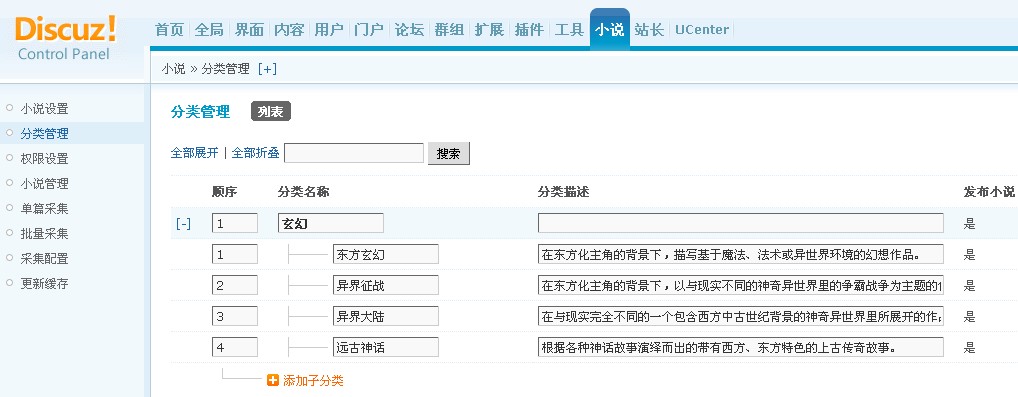Open 权限设置 in the sidebar
Screen dimensions: 1018x397
pyautogui.click(x=44, y=159)
